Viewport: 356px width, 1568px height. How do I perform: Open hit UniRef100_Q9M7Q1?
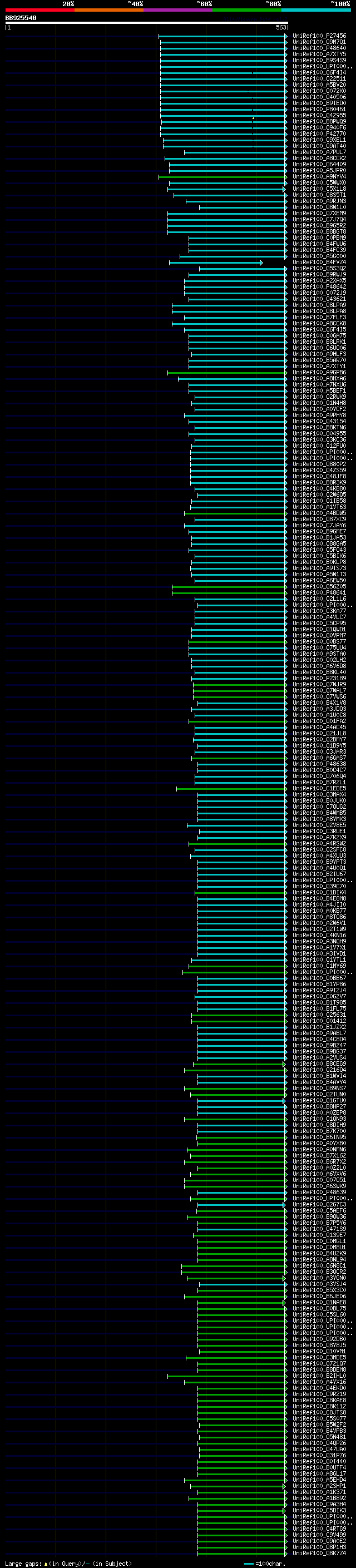pos(319,42)
